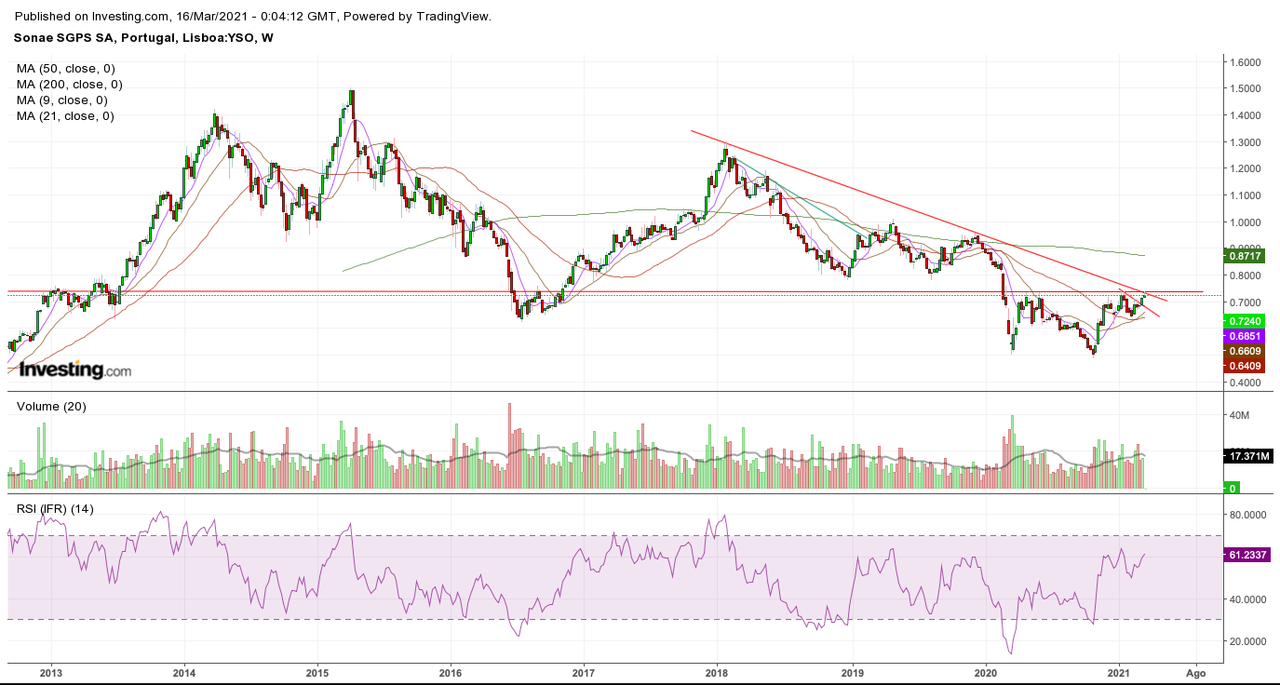Click the green 0.8717 price tag
Viewport: 1280px width, 685px height.
point(1245,256)
